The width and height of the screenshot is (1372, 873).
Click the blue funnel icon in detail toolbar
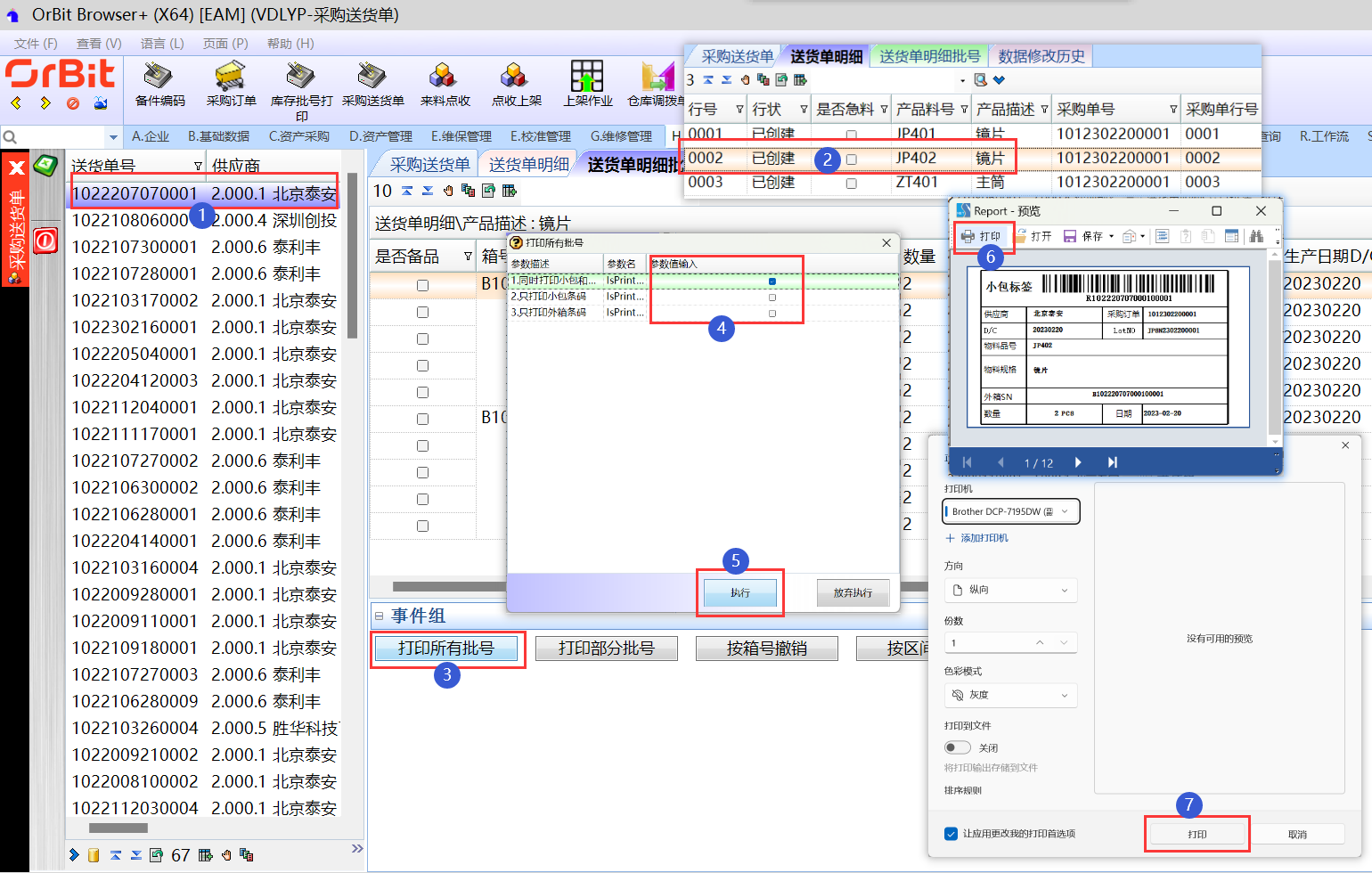coord(999,80)
